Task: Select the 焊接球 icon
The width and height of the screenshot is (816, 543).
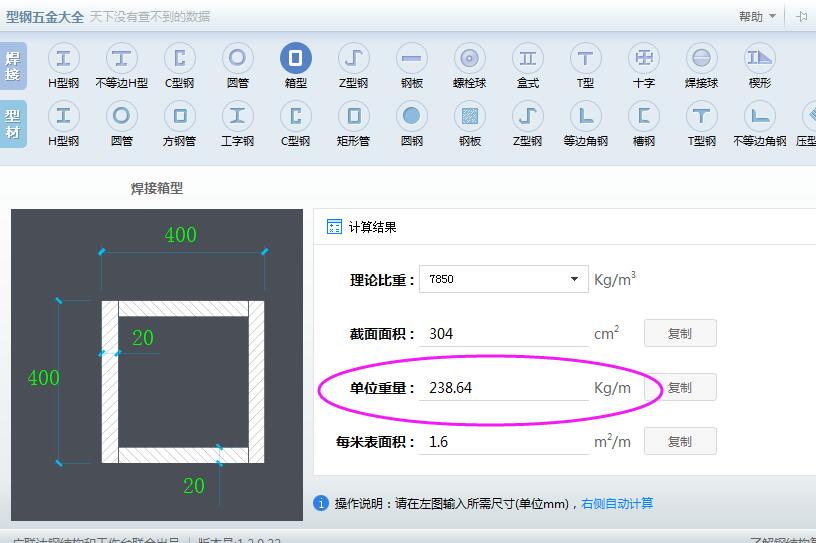Action: coord(702,58)
